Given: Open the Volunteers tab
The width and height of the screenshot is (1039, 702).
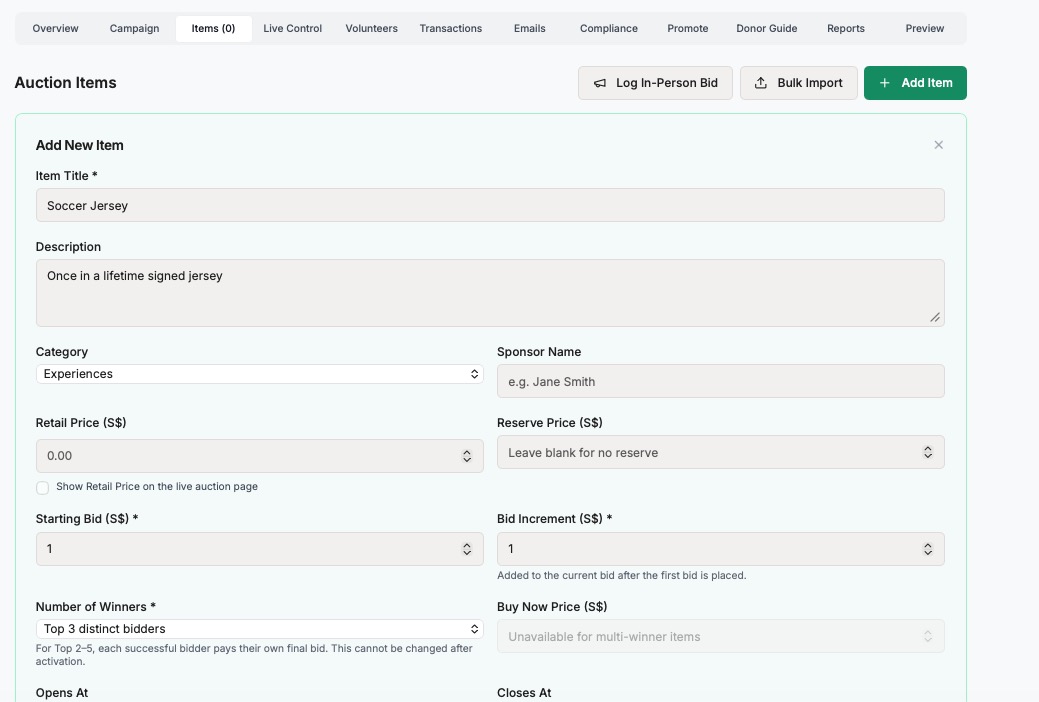Looking at the screenshot, I should tap(372, 29).
